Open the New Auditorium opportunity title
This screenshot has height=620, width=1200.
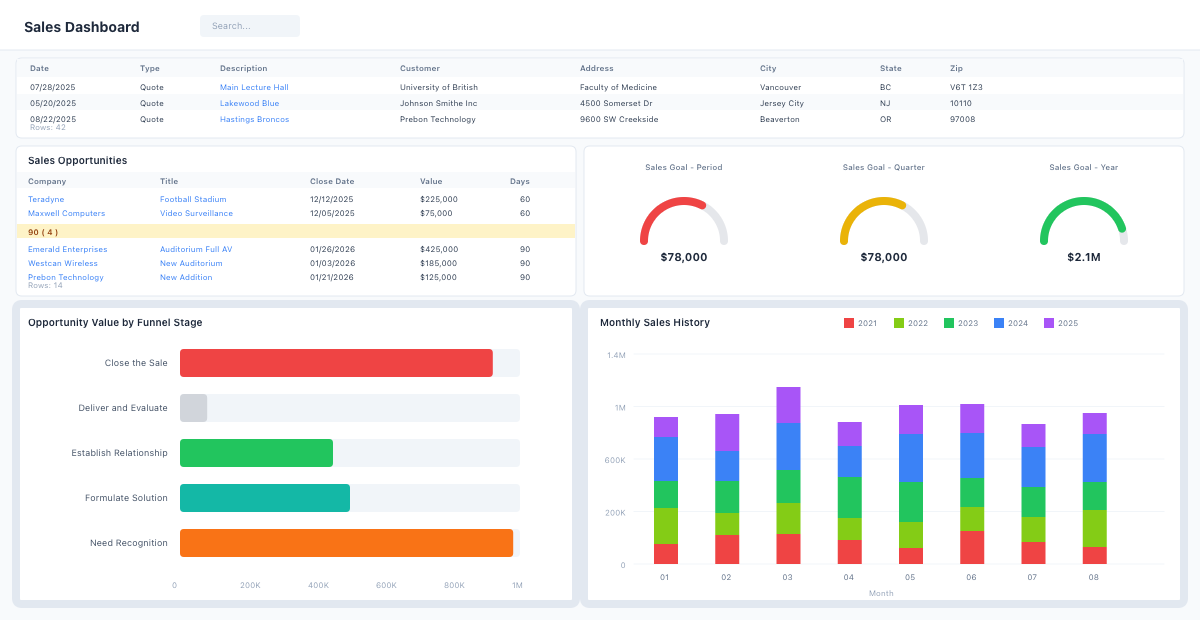191,263
